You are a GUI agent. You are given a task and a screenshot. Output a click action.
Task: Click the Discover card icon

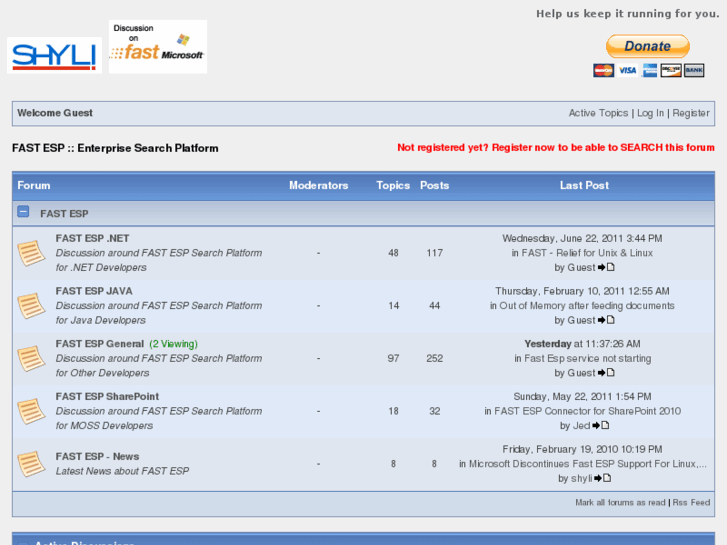tap(671, 71)
